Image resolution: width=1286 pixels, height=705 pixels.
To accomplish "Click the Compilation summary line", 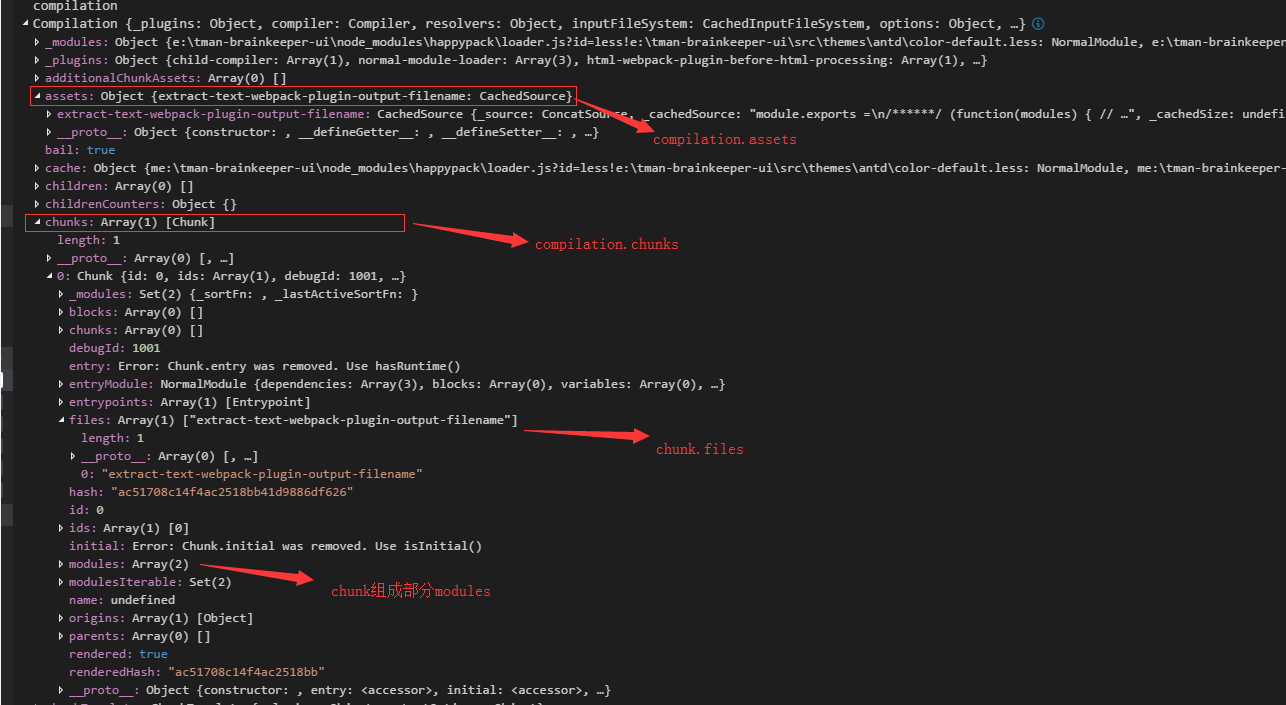I will click(530, 24).
